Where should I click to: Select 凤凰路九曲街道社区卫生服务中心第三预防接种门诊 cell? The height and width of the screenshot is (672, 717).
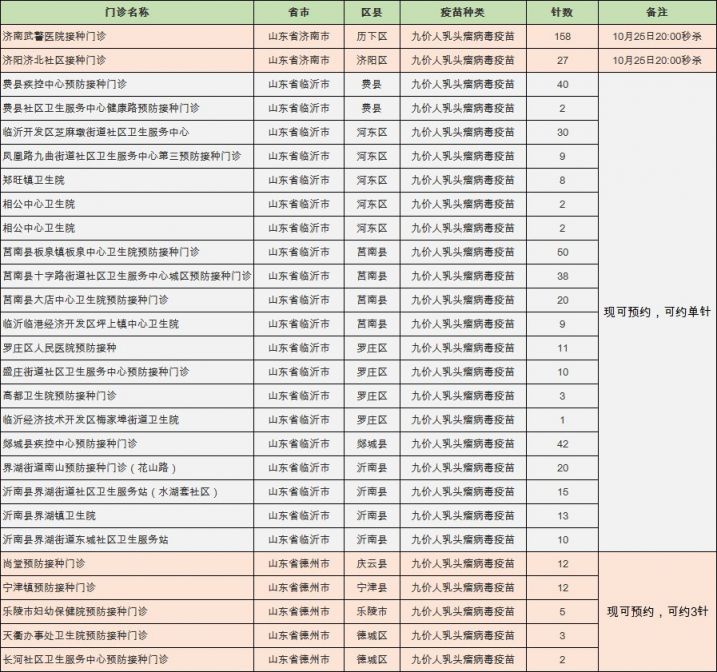click(x=127, y=156)
